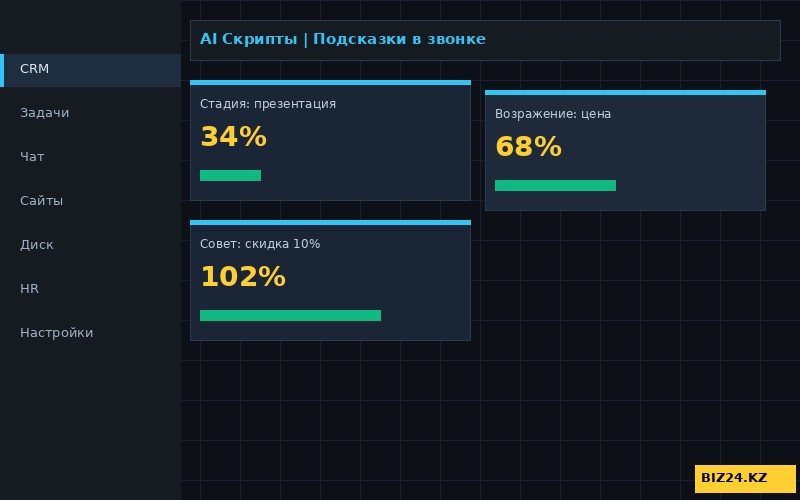
Task: Open the CRM section in sidebar
Action: pos(90,70)
